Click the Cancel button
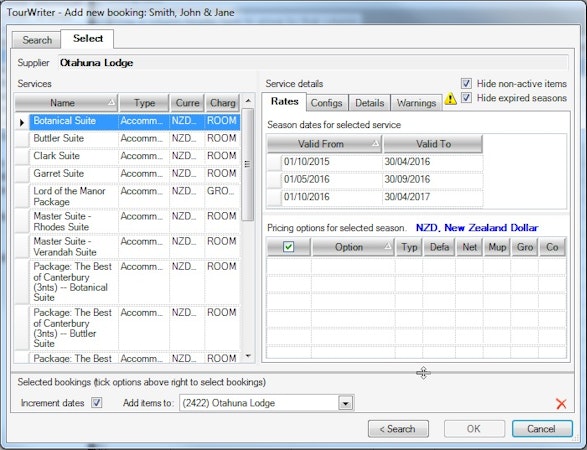The height and width of the screenshot is (450, 587). (x=542, y=429)
